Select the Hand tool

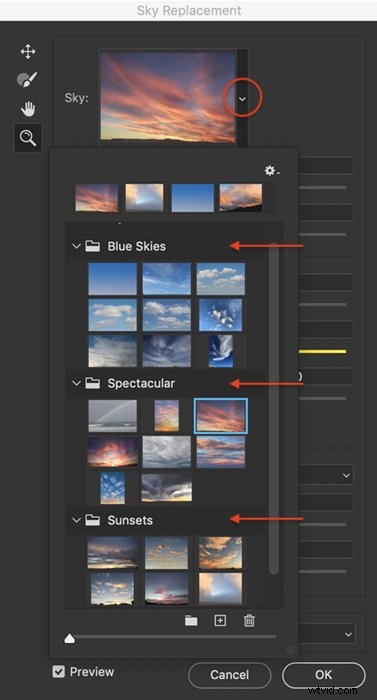click(x=28, y=109)
